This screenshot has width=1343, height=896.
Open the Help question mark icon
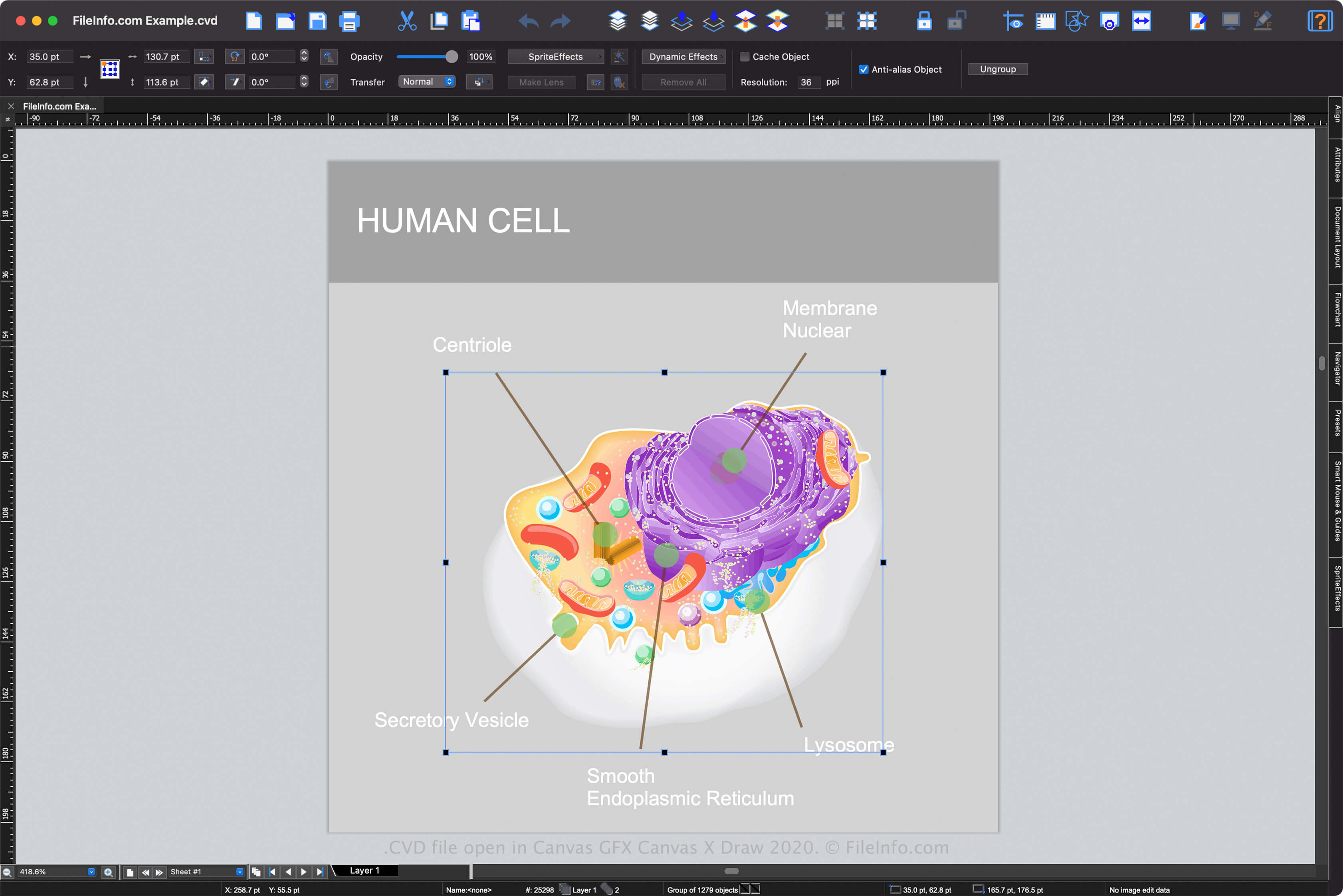coord(1319,21)
